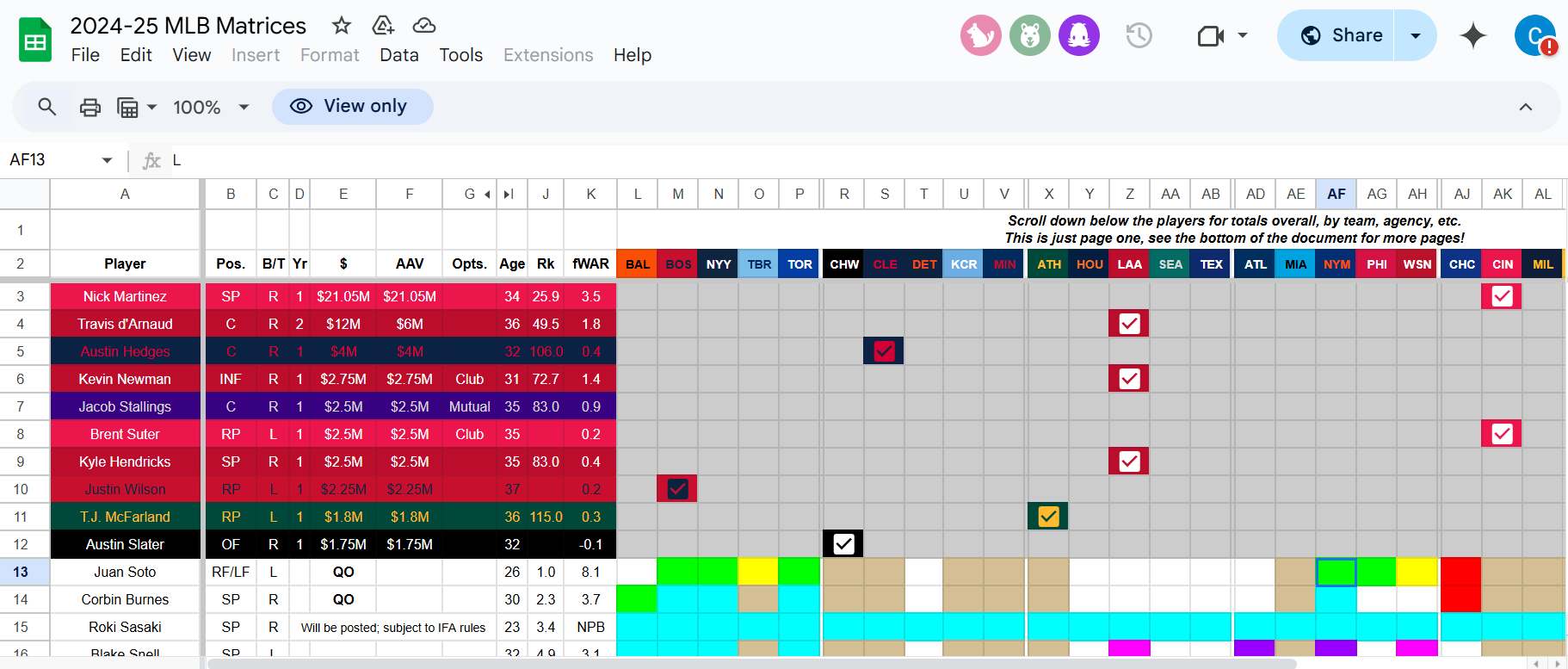This screenshot has width=1568, height=669.
Task: Select row 13 header
Action: [x=21, y=572]
